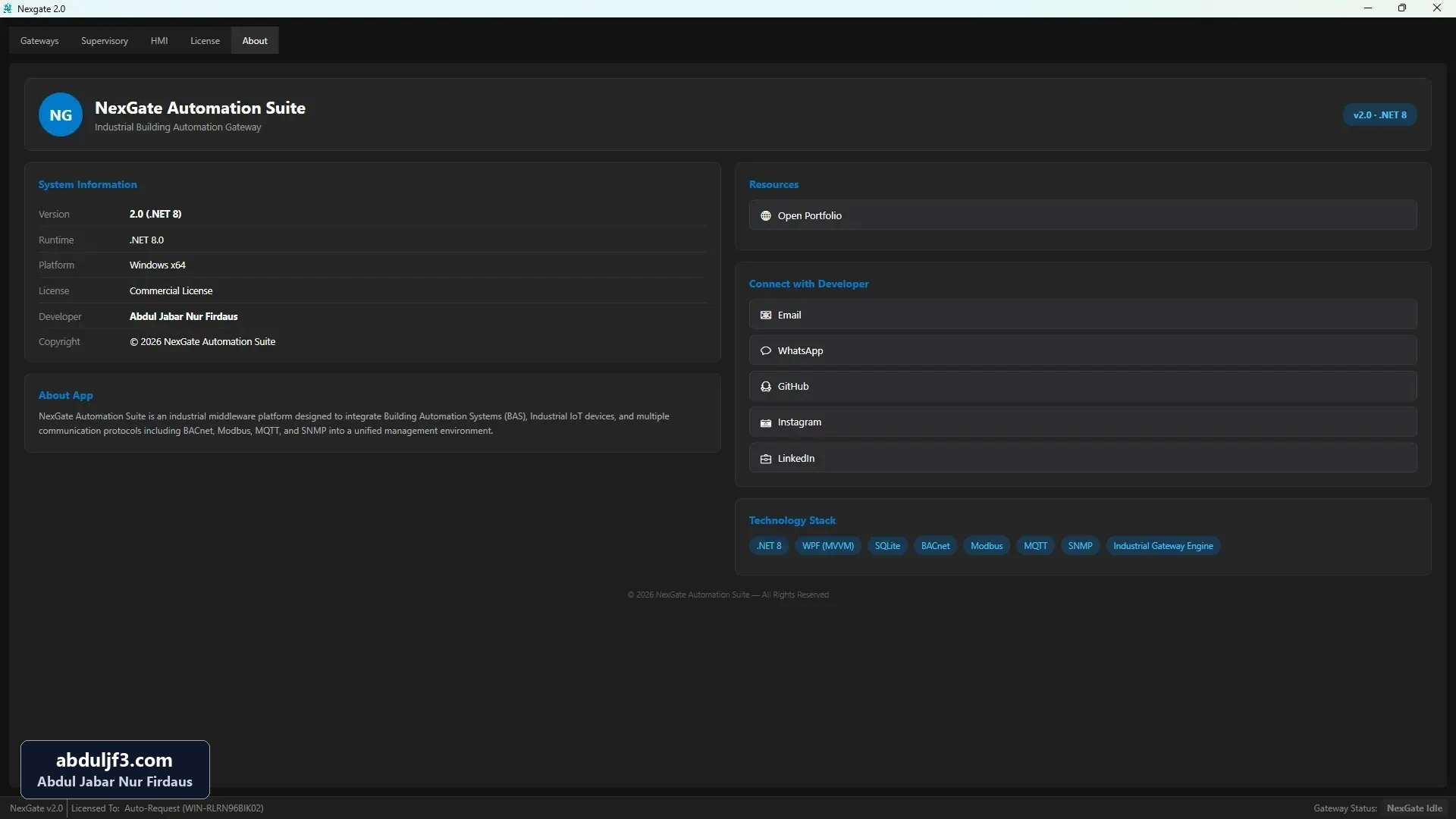Viewport: 1456px width, 819px height.
Task: Click the NG logo circle
Action: [61, 115]
